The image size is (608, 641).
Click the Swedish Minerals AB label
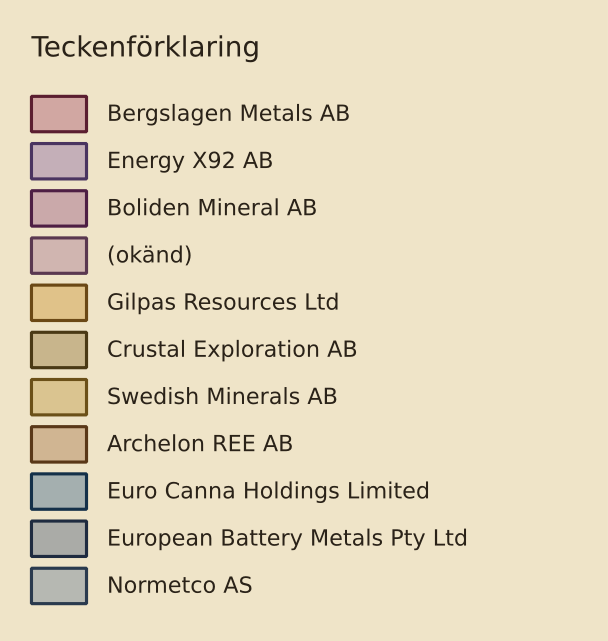[x=222, y=397]
